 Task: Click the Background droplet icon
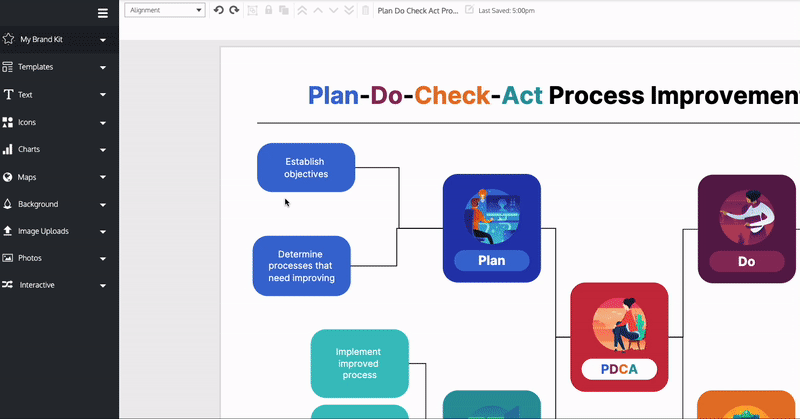point(8,204)
